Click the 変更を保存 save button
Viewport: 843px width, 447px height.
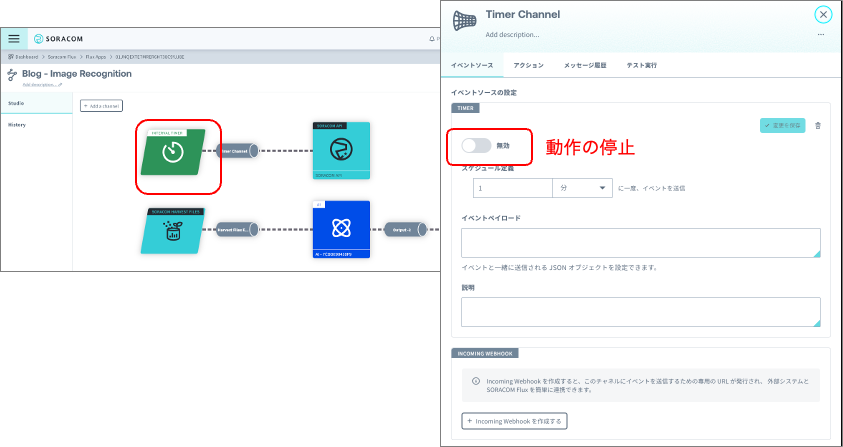[782, 126]
